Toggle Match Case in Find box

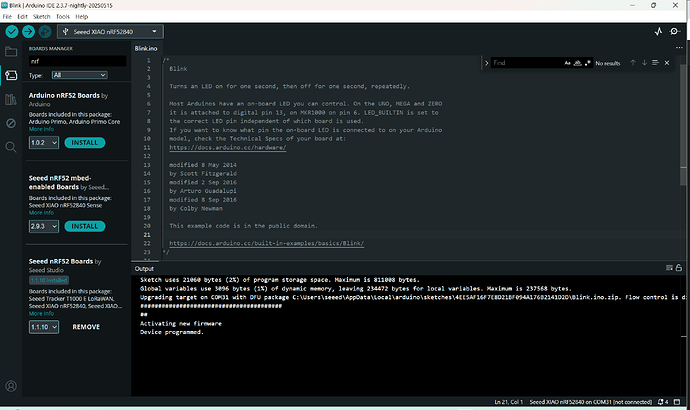(568, 63)
